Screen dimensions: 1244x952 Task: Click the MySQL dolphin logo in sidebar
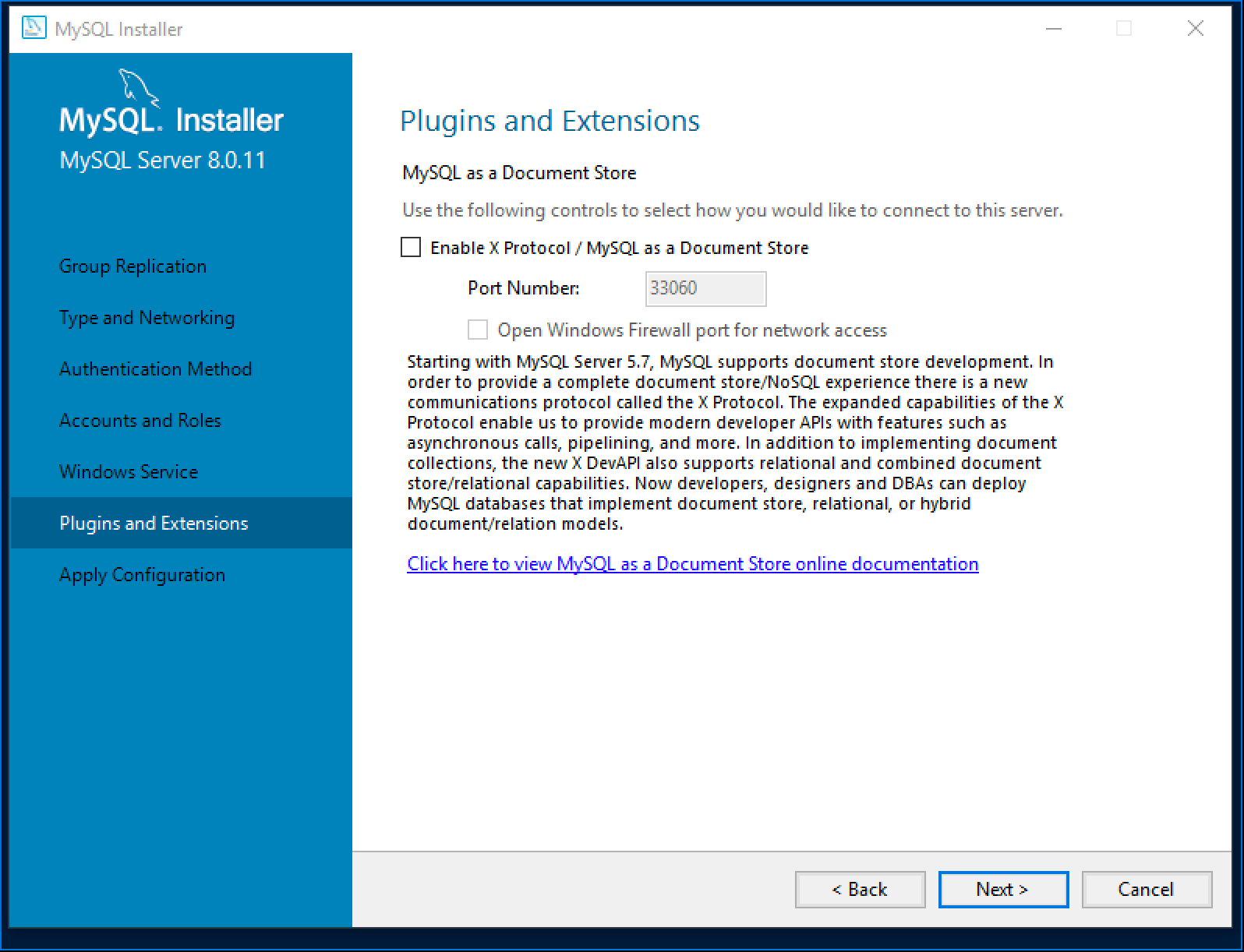(138, 88)
